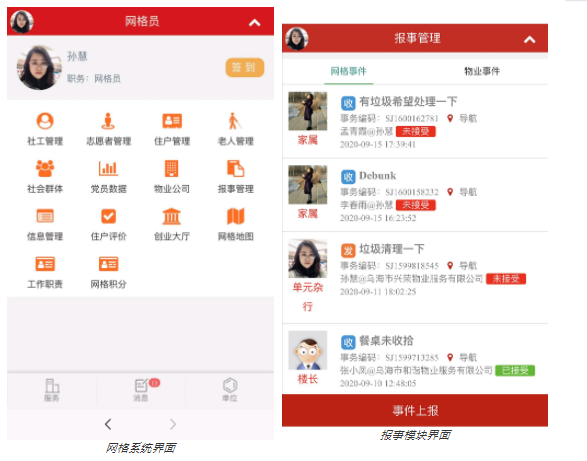Go back with the left arrow
Image resolution: width=587 pixels, height=461 pixels.
[x=108, y=424]
